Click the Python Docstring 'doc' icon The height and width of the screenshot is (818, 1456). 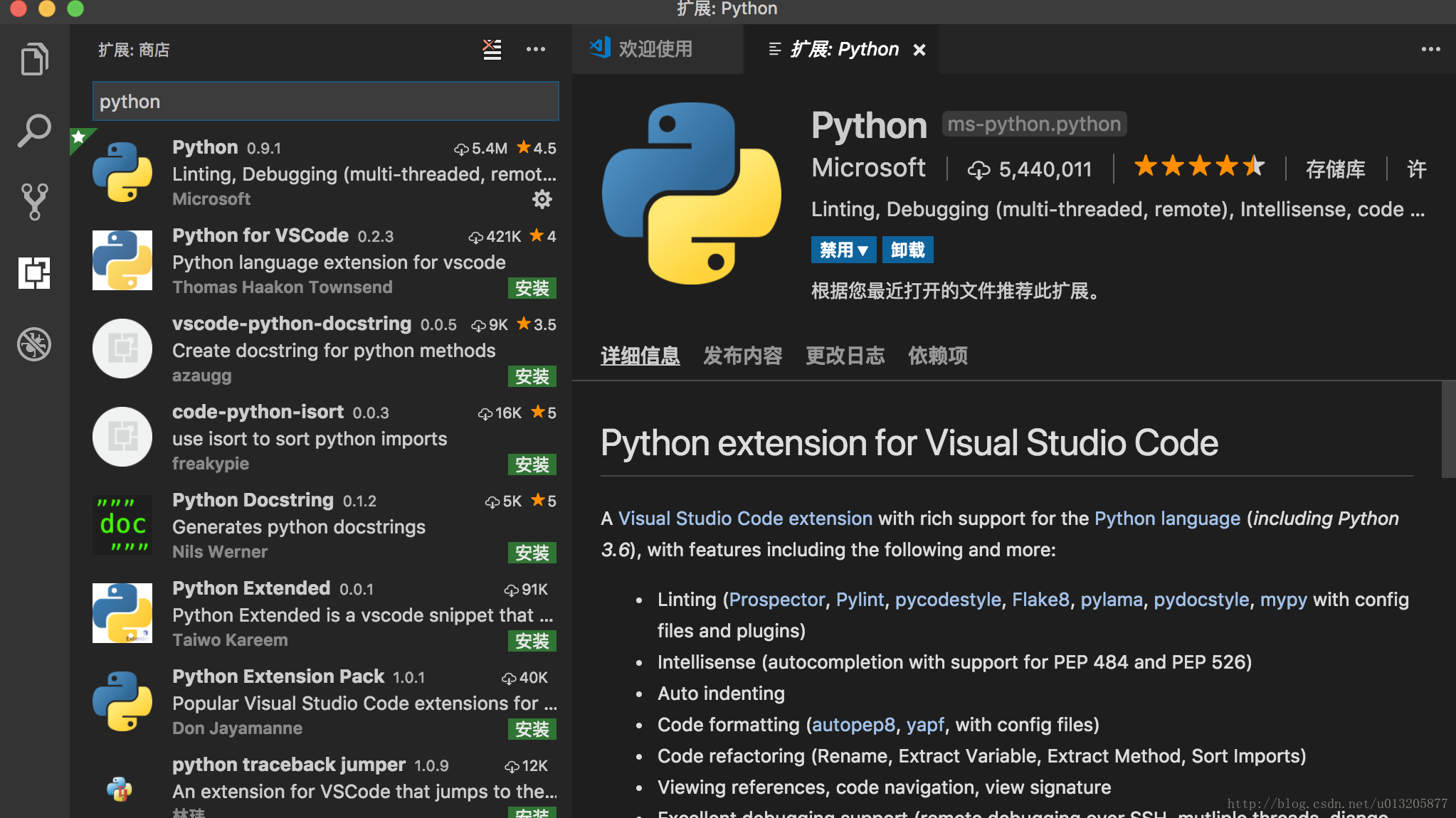point(122,524)
